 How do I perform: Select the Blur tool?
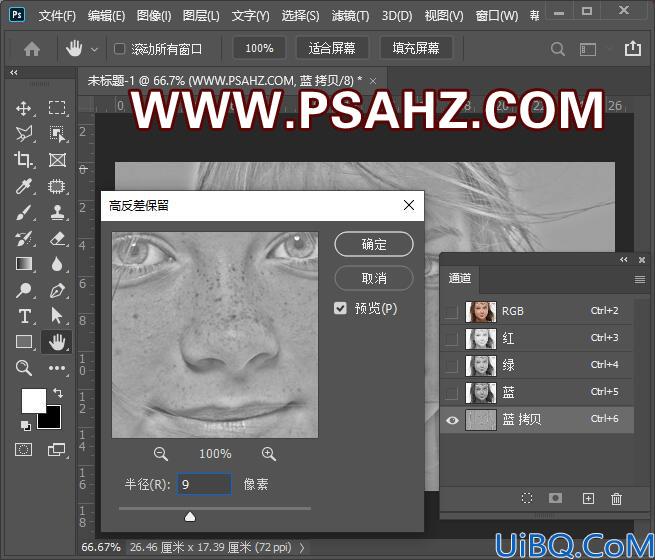click(57, 264)
